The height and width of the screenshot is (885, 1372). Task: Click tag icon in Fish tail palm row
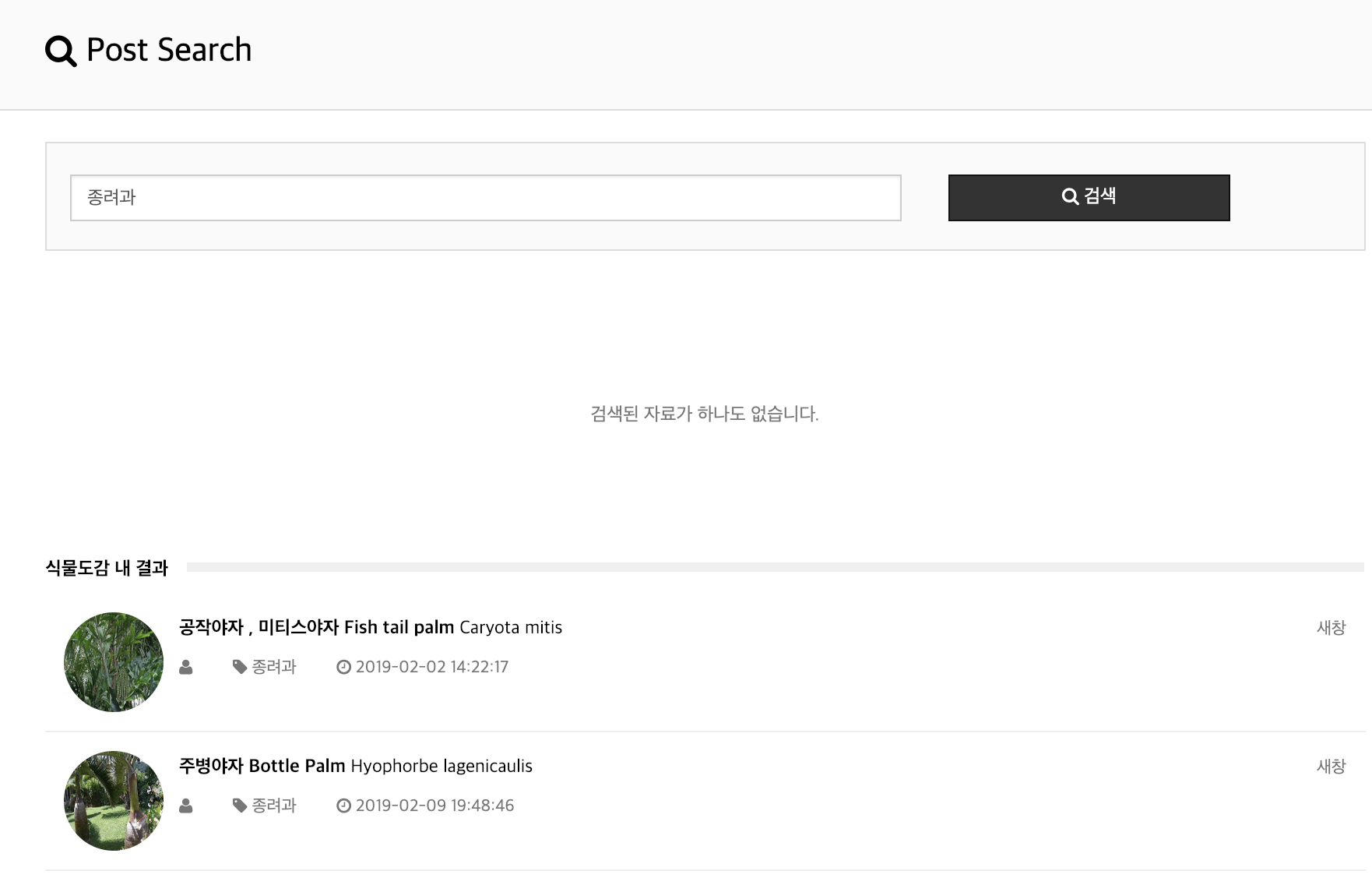tap(240, 667)
